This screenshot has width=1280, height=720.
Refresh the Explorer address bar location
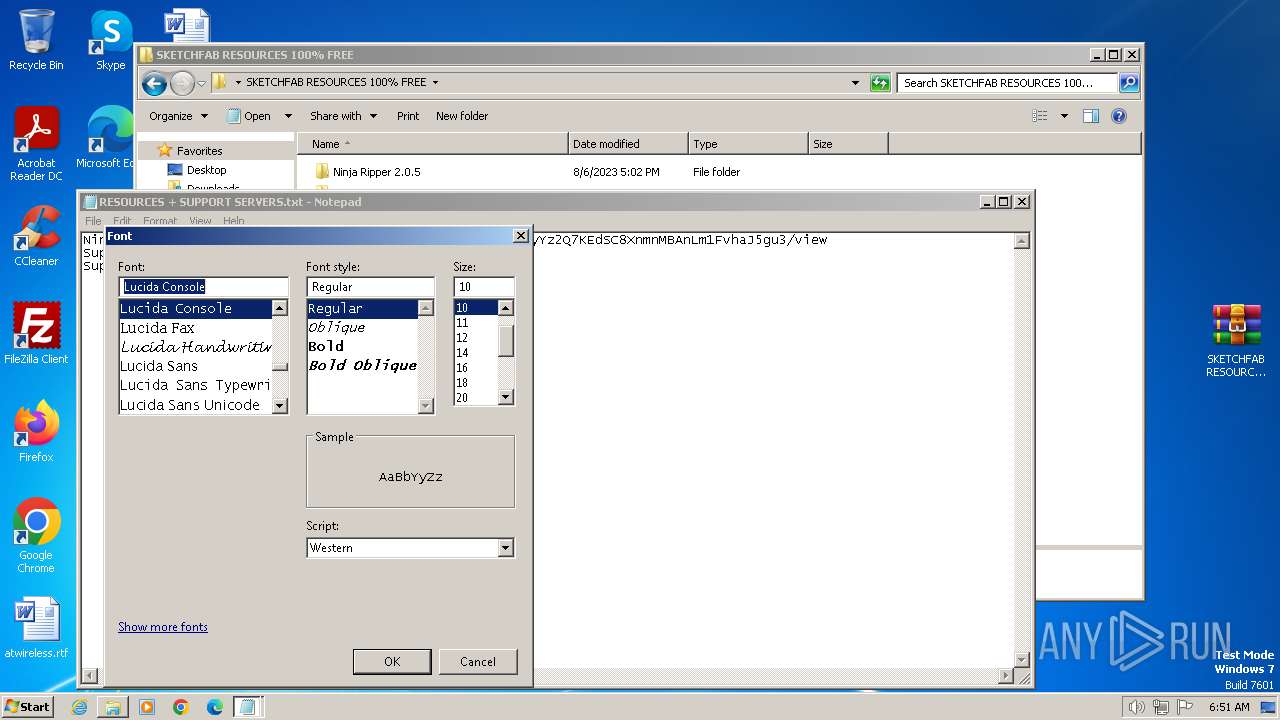click(x=880, y=83)
